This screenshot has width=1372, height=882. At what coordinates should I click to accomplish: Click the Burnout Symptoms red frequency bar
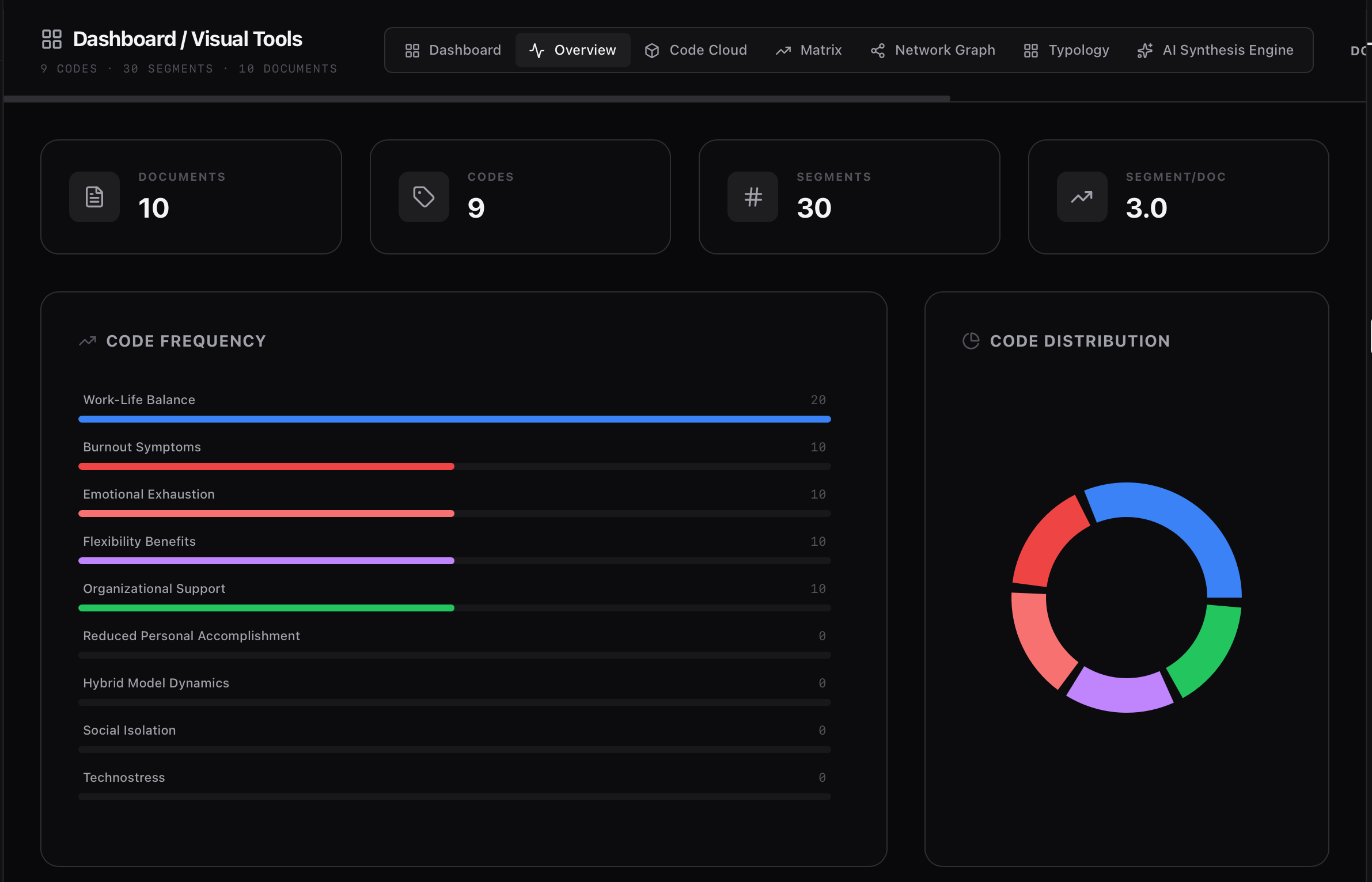266,466
